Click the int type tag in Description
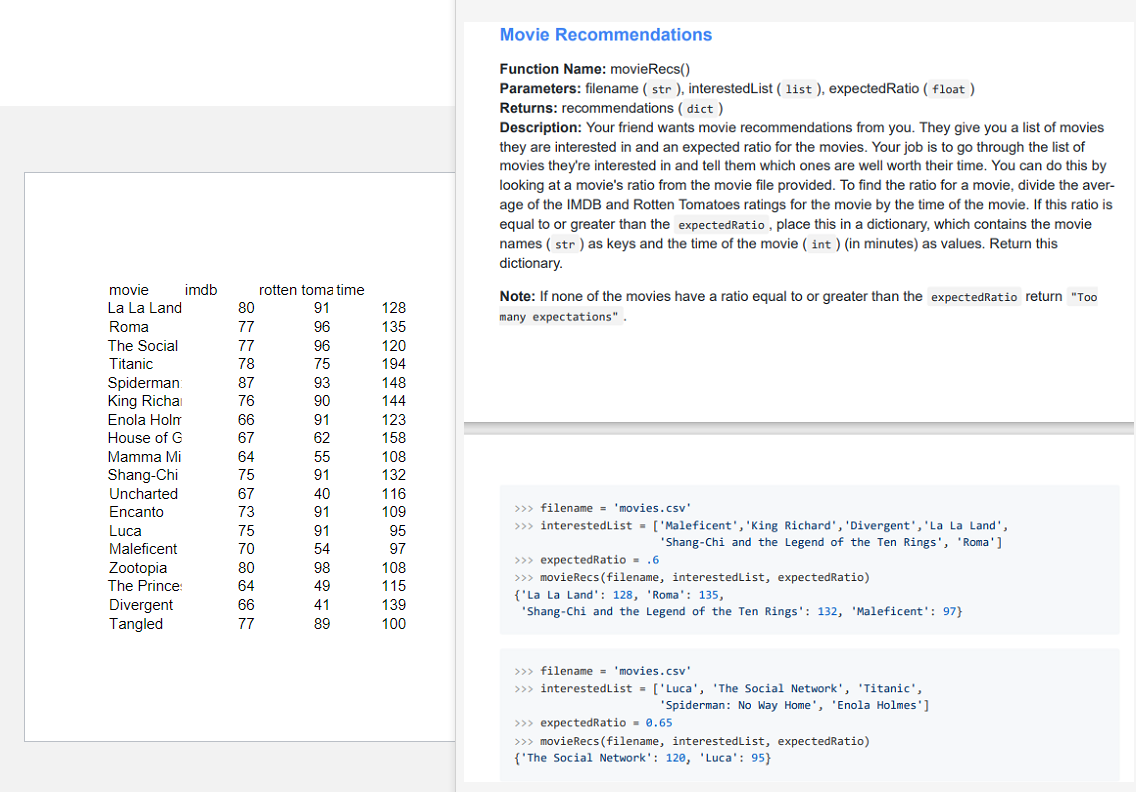 [819, 244]
